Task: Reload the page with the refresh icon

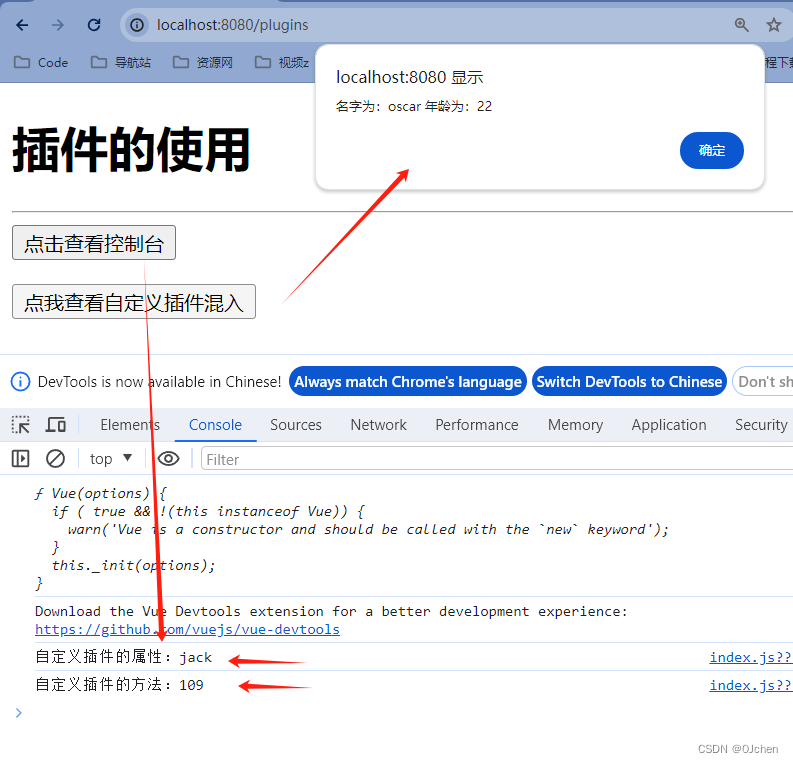Action: (x=94, y=25)
